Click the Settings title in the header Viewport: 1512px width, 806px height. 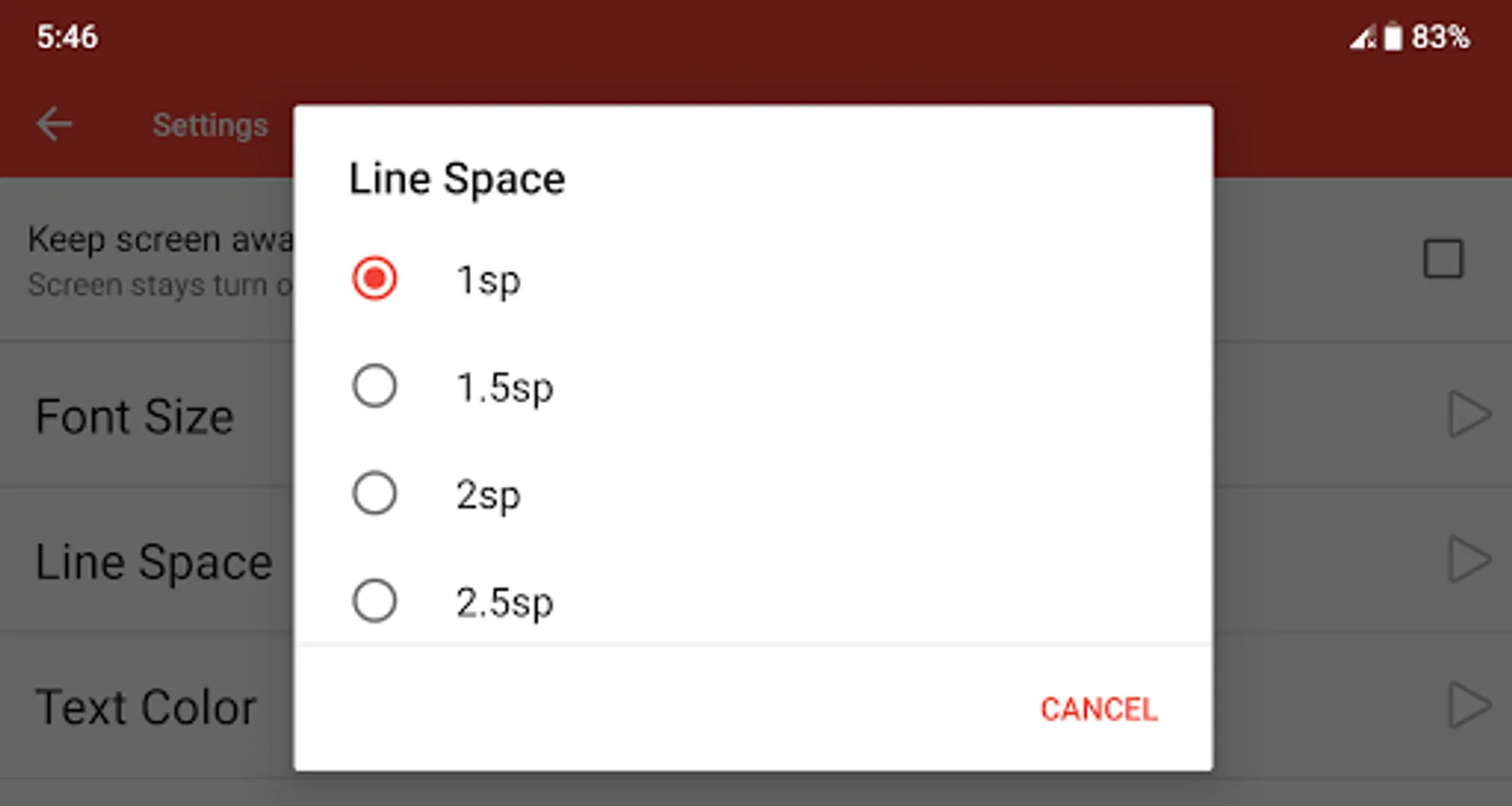coord(210,125)
